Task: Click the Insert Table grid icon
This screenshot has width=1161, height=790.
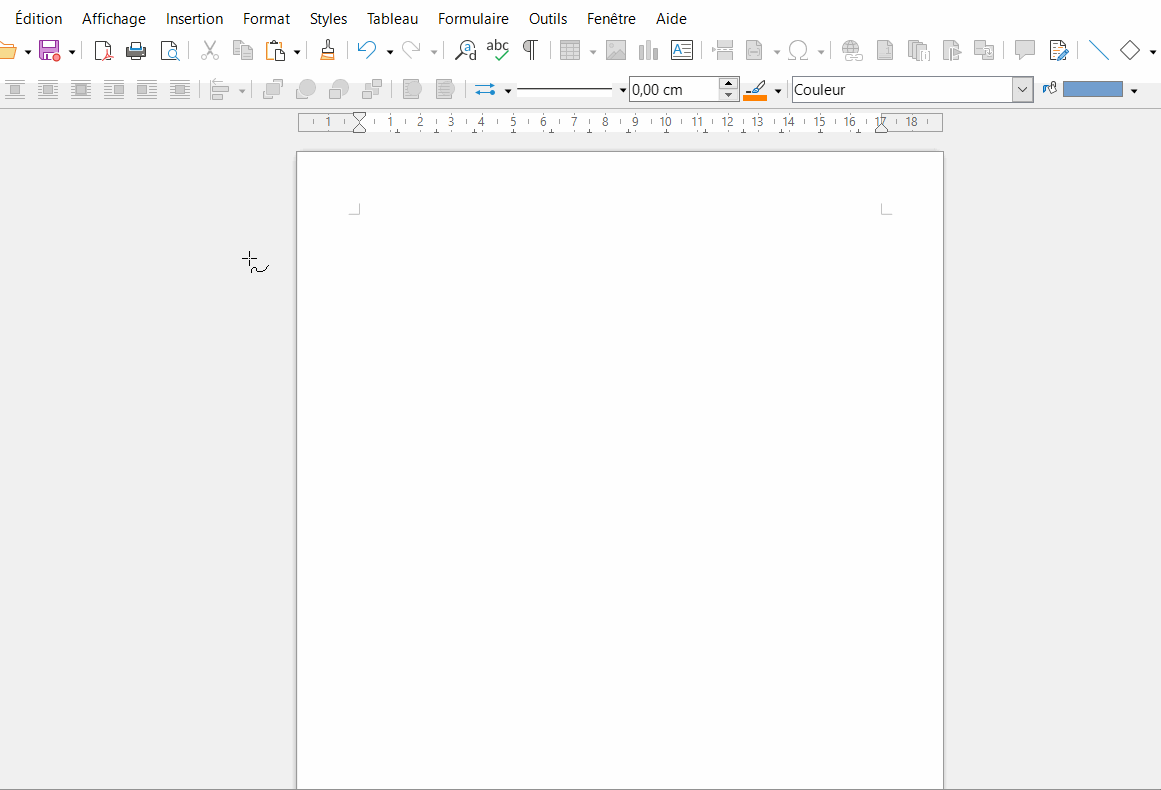Action: coord(570,50)
